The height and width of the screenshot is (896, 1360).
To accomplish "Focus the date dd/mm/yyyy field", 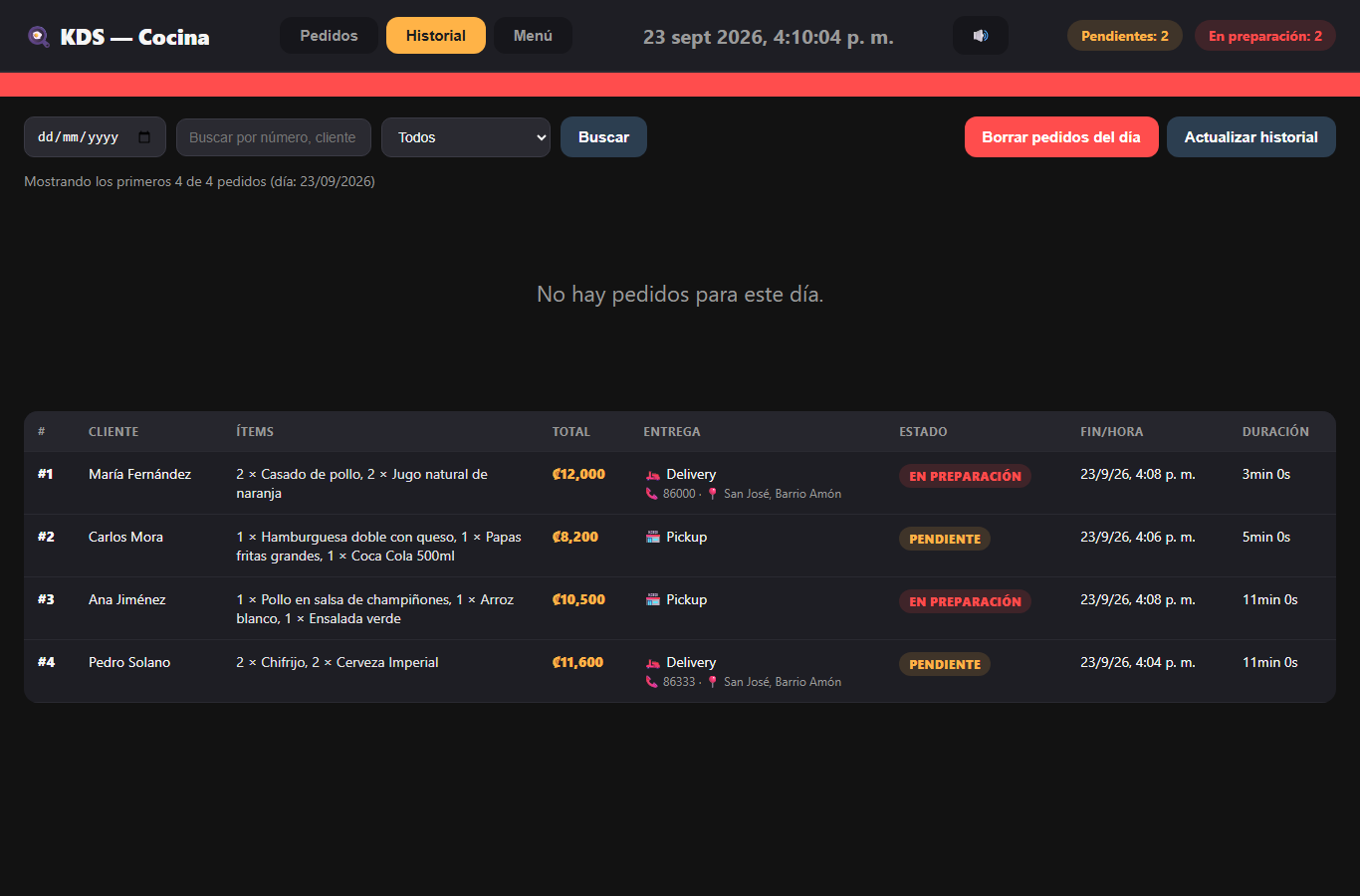I will click(x=95, y=137).
